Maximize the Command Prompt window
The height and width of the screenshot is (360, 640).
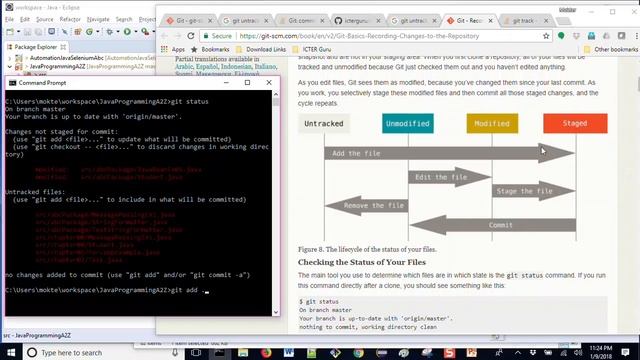pos(247,82)
